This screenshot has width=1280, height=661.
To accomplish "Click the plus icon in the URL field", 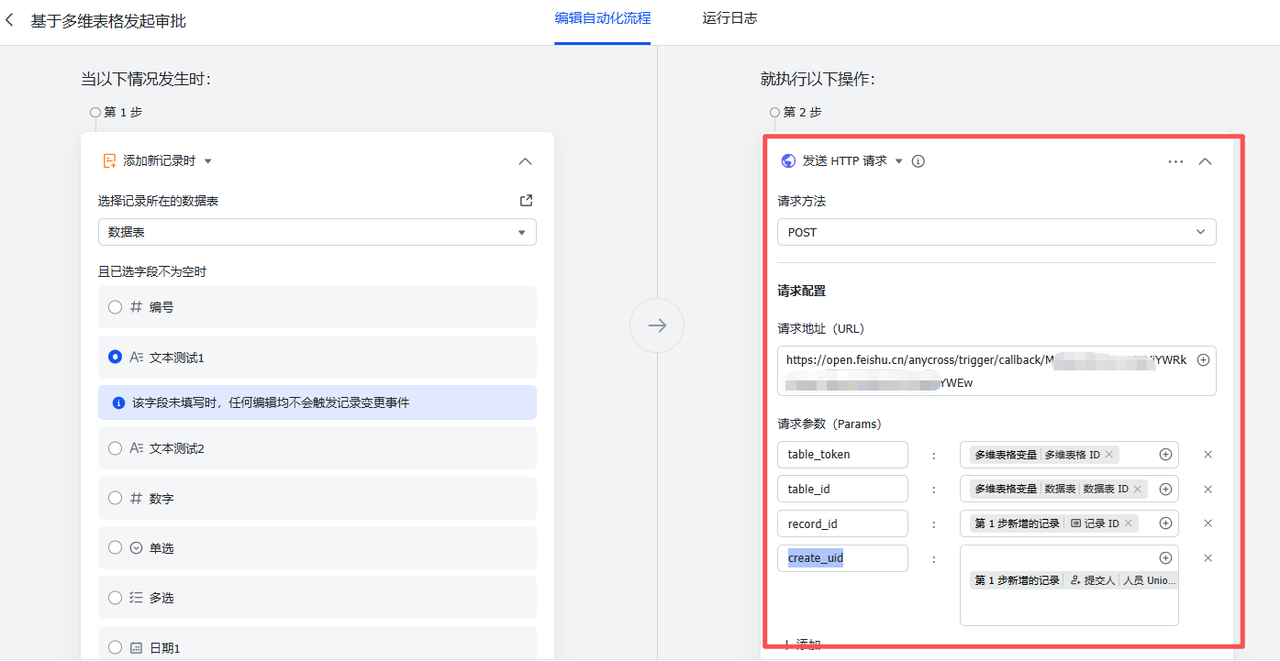I will click(x=1203, y=360).
